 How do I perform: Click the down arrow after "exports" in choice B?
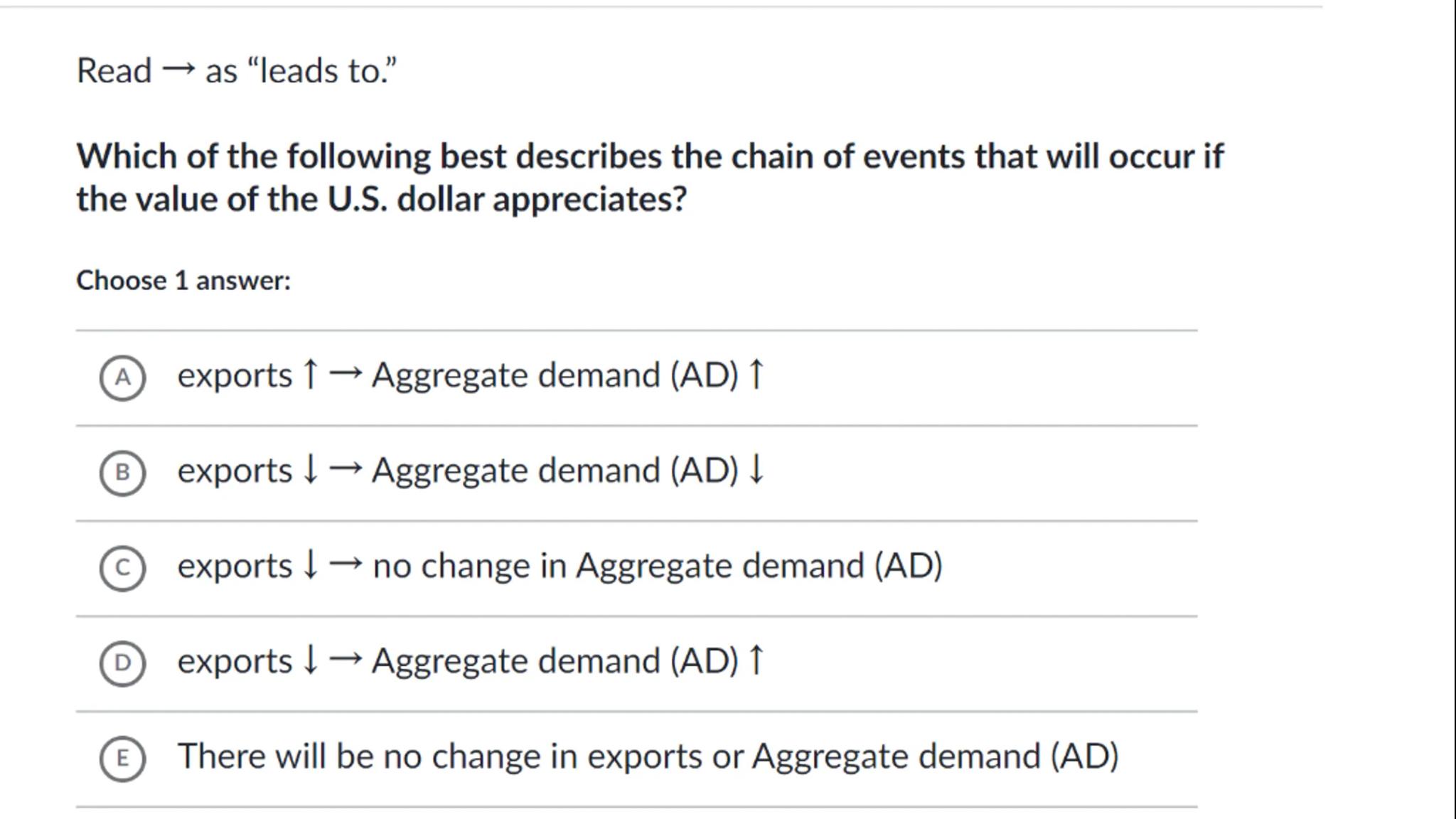point(309,470)
